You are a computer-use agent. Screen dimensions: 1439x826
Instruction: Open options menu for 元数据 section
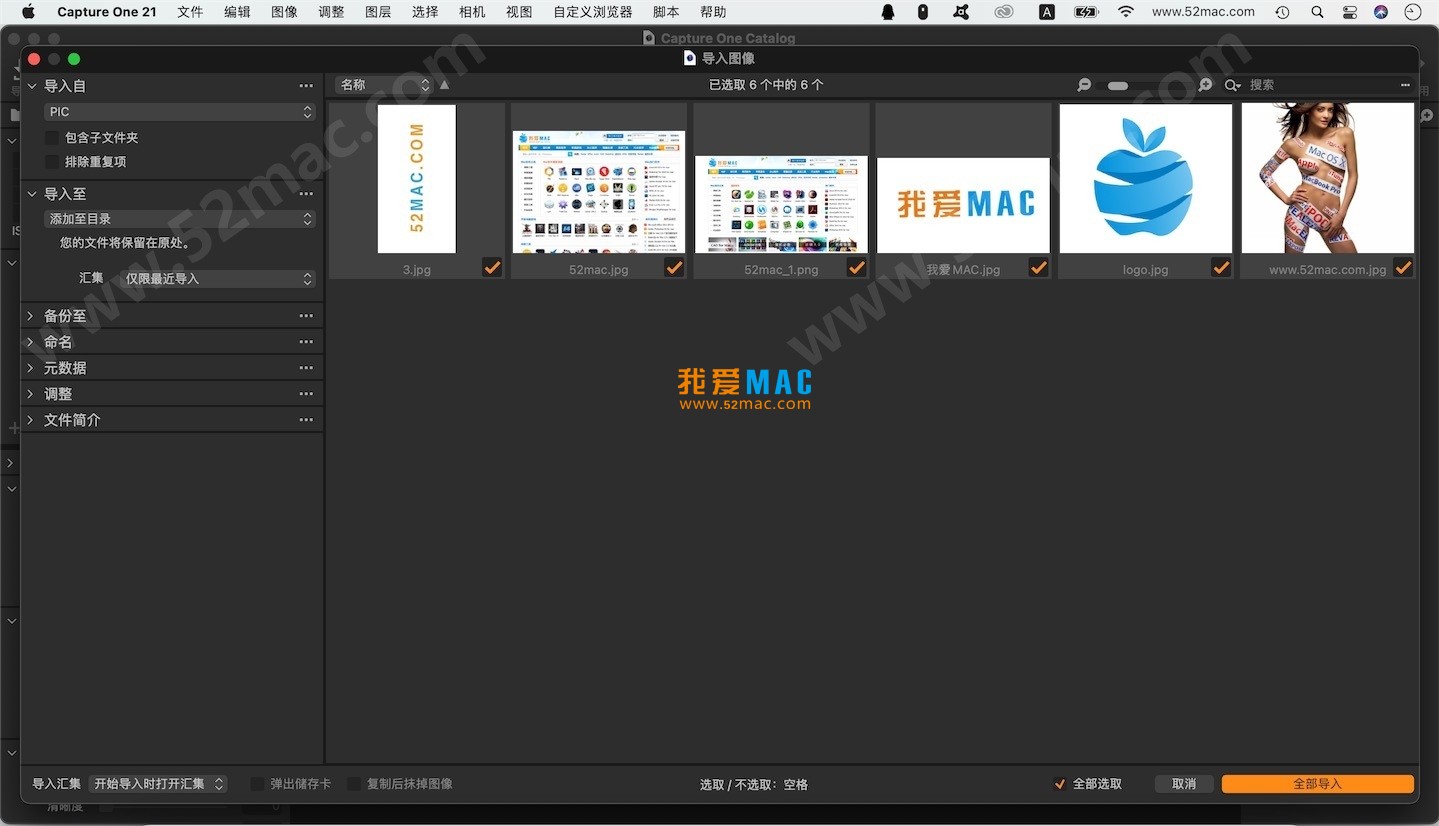pos(306,368)
